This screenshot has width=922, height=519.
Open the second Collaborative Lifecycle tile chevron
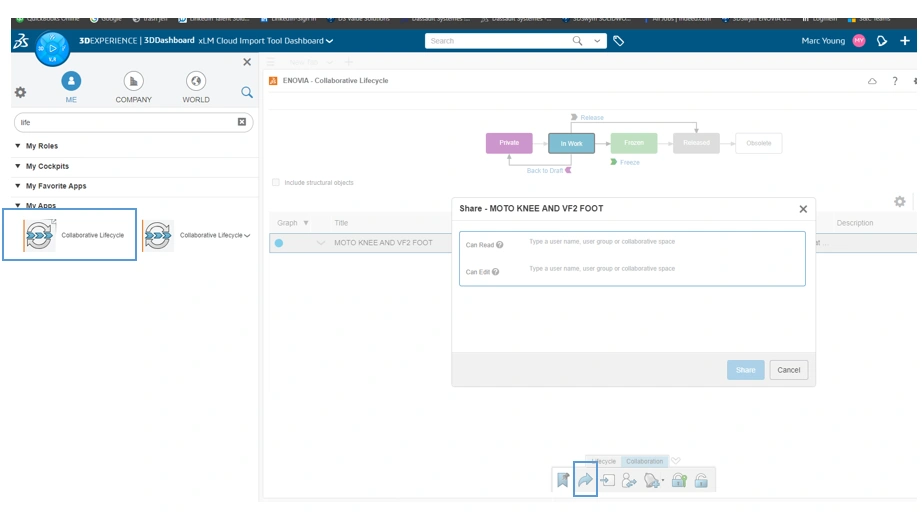247,235
